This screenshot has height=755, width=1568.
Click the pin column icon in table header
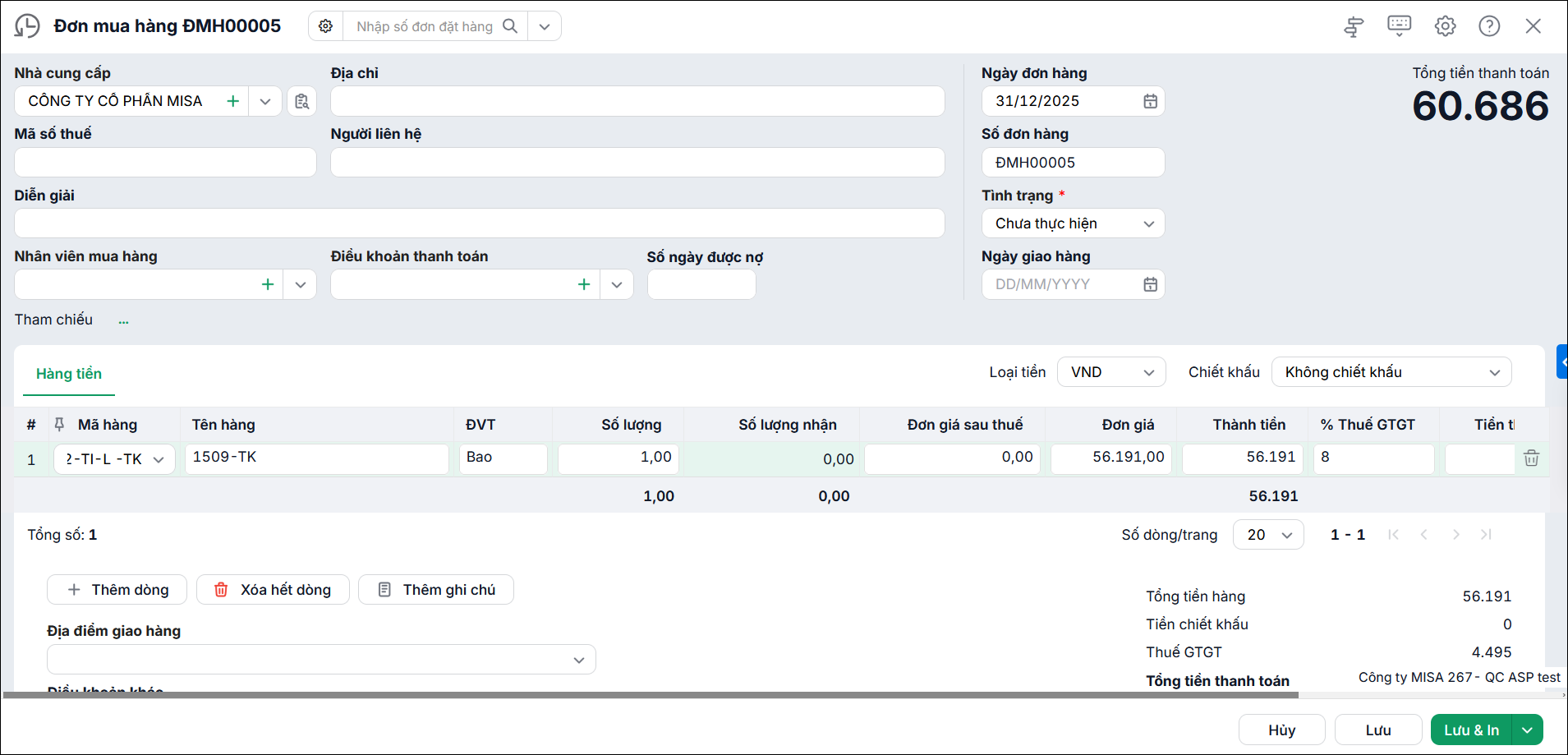[59, 425]
